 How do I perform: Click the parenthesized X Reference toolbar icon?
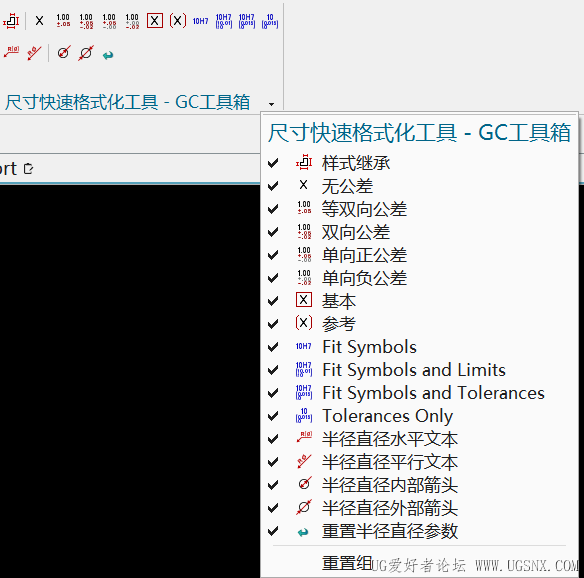point(178,21)
